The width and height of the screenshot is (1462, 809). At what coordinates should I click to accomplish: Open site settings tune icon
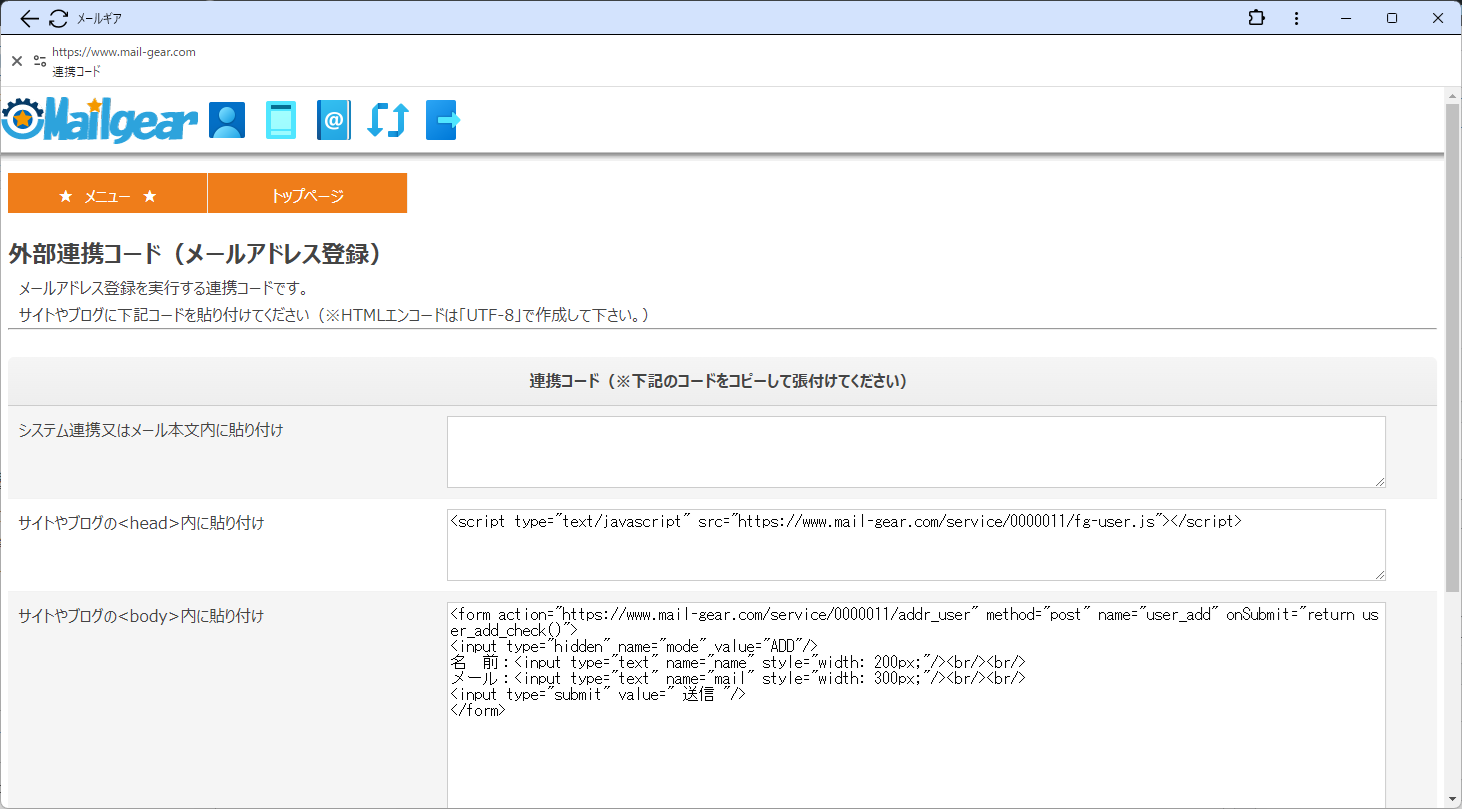click(40, 61)
